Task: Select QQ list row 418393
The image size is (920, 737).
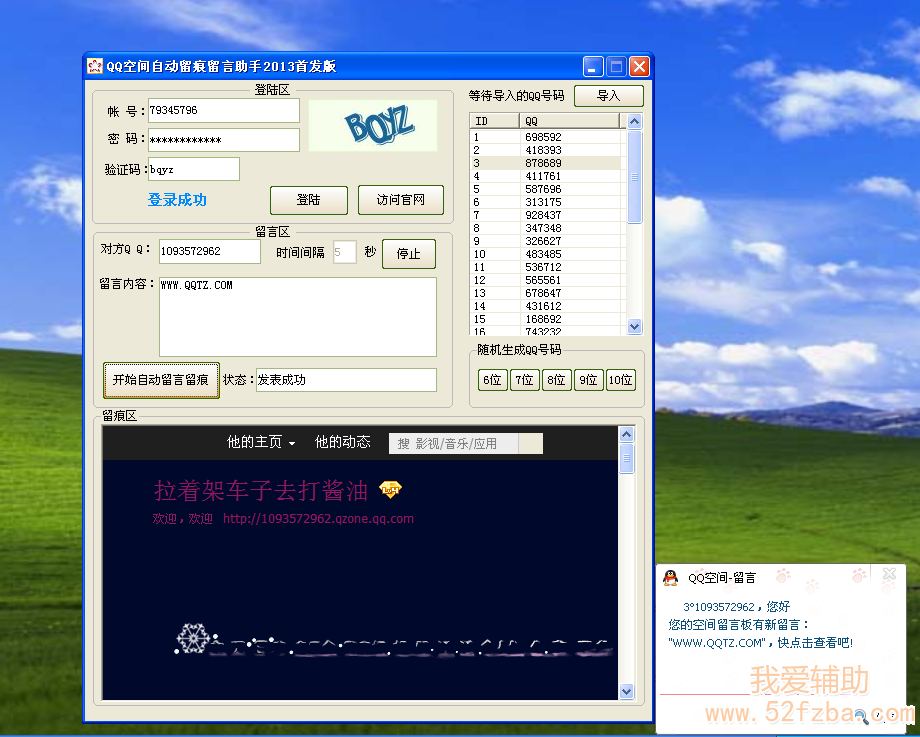Action: [546, 150]
